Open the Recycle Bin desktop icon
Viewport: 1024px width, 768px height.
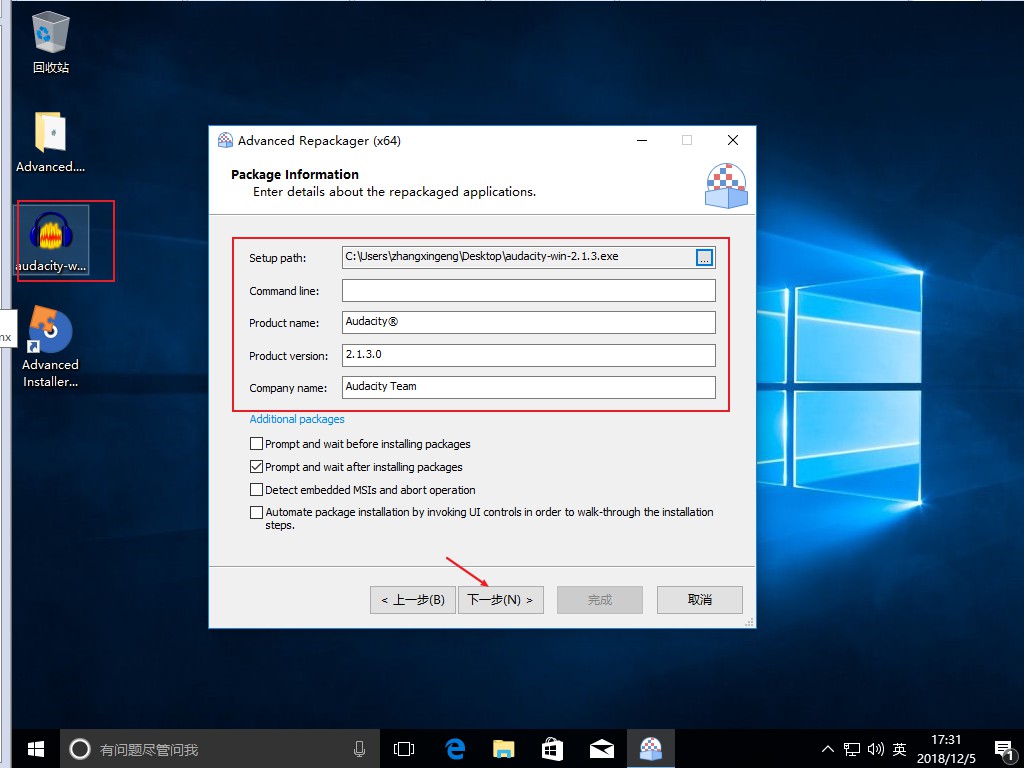[x=50, y=42]
